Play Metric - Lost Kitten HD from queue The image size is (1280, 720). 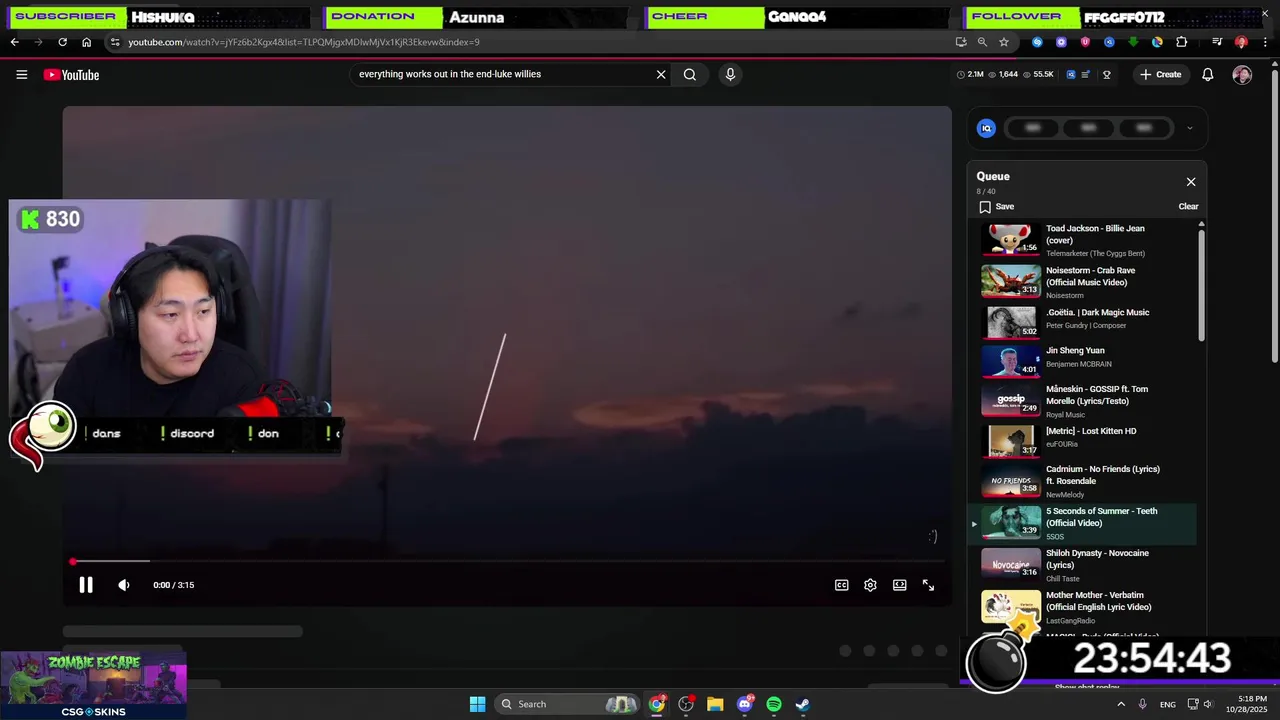click(1088, 440)
